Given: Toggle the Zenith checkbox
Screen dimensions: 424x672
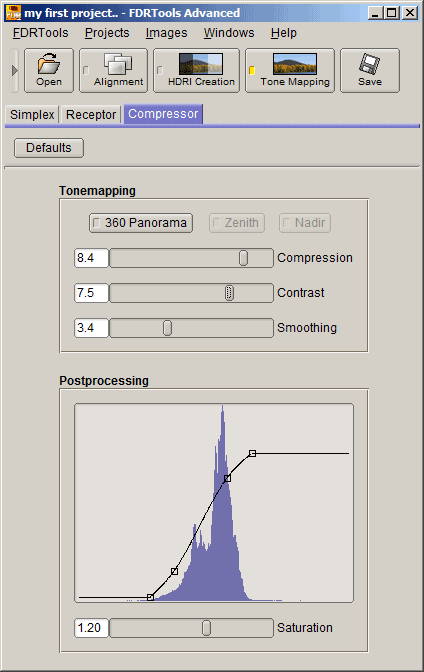Looking at the screenshot, I should pos(216,223).
